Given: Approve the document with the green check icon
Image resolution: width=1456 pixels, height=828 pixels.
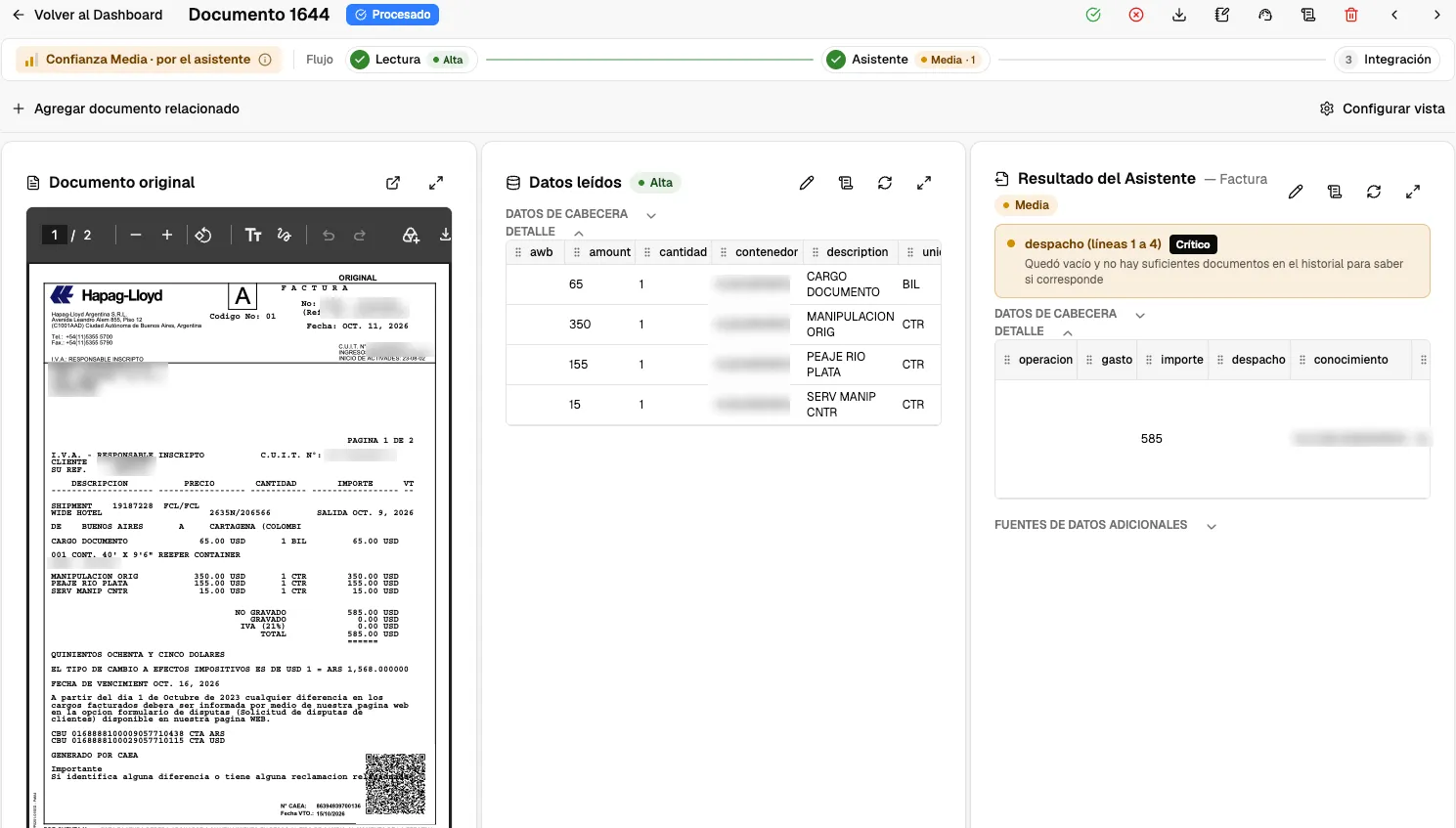Looking at the screenshot, I should coord(1093,15).
